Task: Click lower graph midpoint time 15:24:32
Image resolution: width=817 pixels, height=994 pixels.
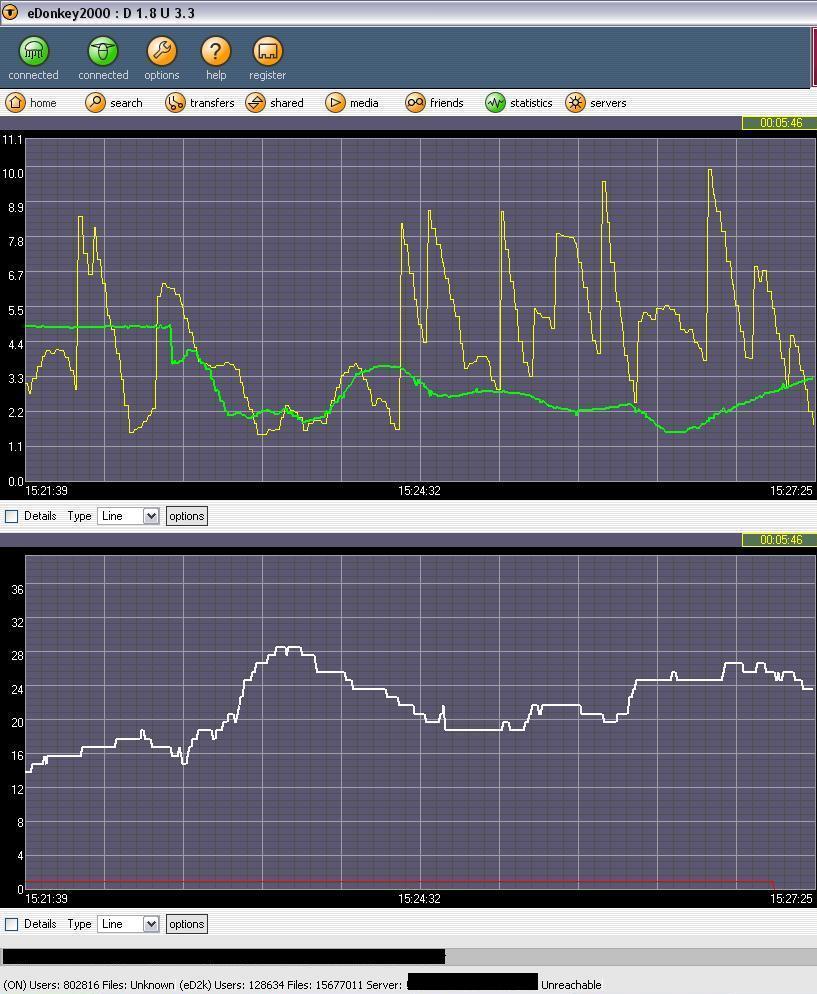Action: [x=419, y=898]
